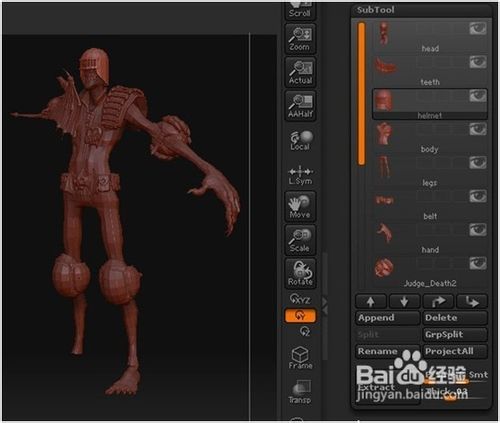The width and height of the screenshot is (500, 423).
Task: Click the 'Judge_Death2' subtool name
Action: [430, 284]
